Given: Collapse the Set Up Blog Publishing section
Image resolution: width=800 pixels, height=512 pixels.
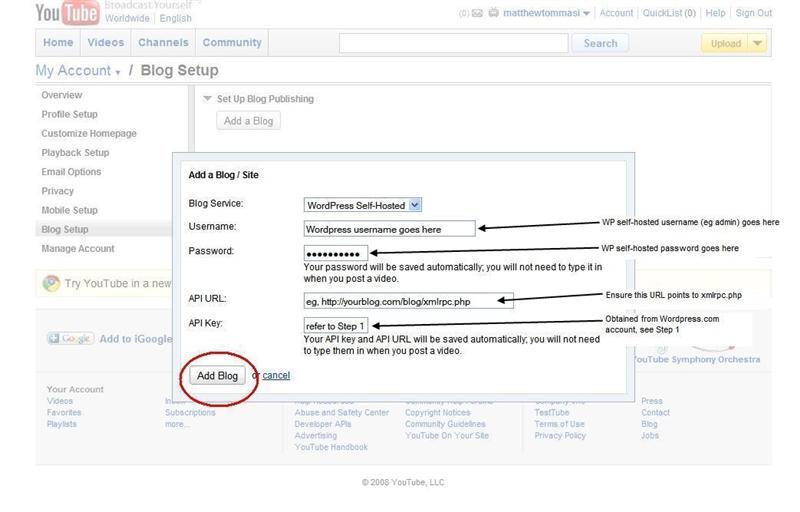Looking at the screenshot, I should click(208, 99).
